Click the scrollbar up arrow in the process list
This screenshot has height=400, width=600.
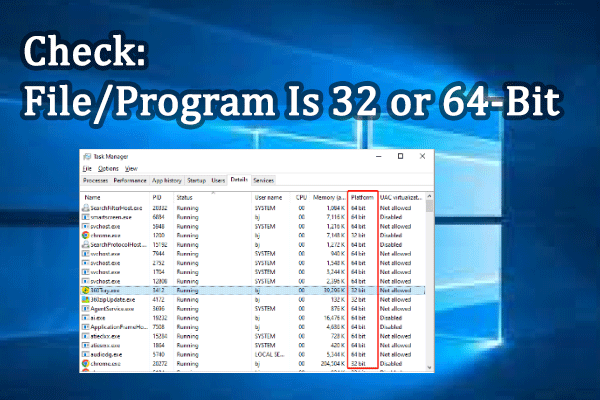click(429, 196)
